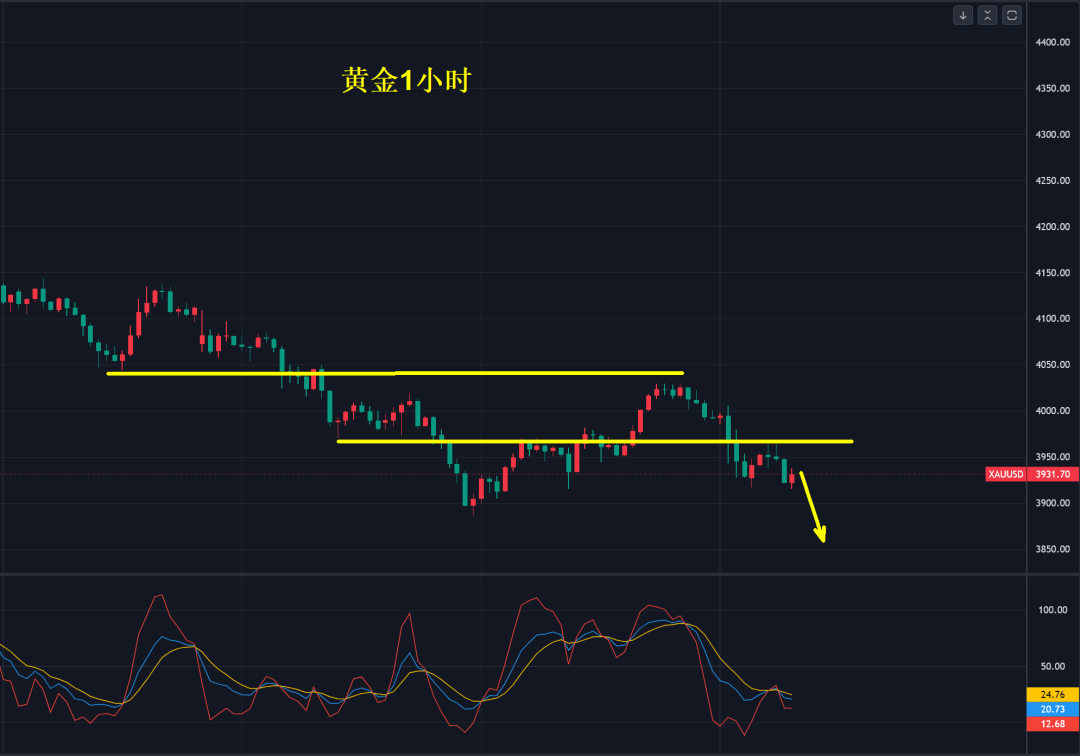Click the 3850.00 price axis label
This screenshot has height=756, width=1080.
tap(1053, 549)
